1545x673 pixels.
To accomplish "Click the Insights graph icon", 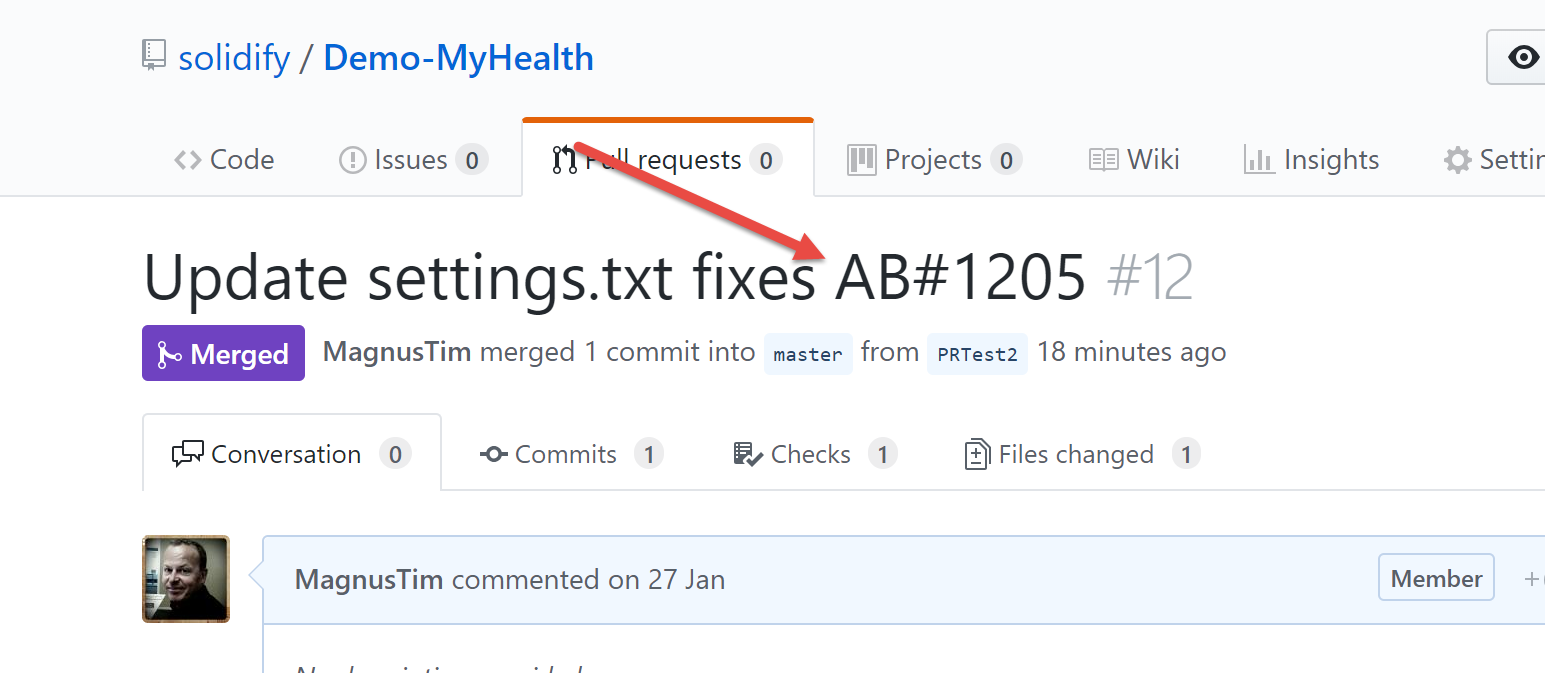I will click(x=1259, y=160).
